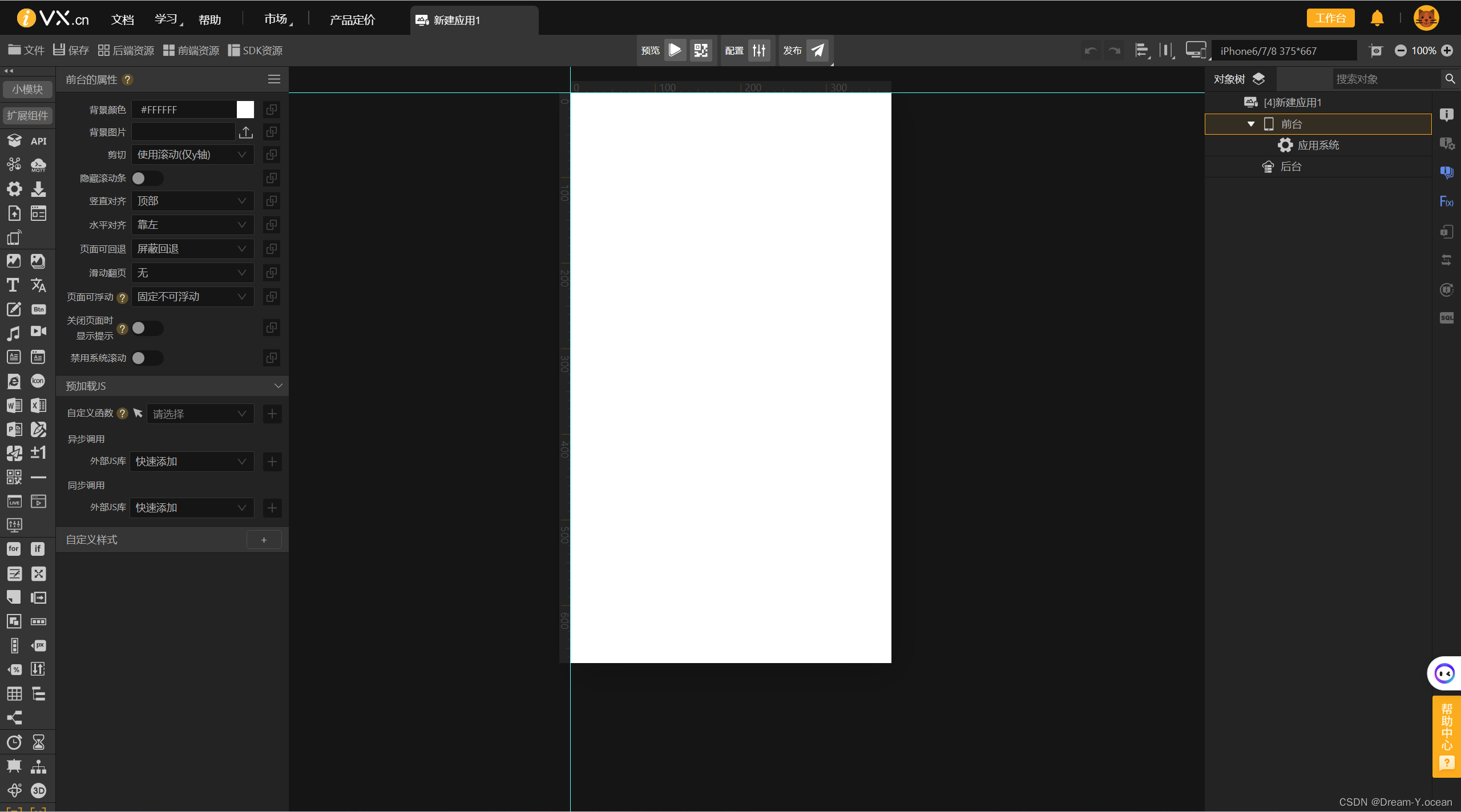Collapse the 预加载JS section
Screen dimensions: 1461x812
[278, 386]
